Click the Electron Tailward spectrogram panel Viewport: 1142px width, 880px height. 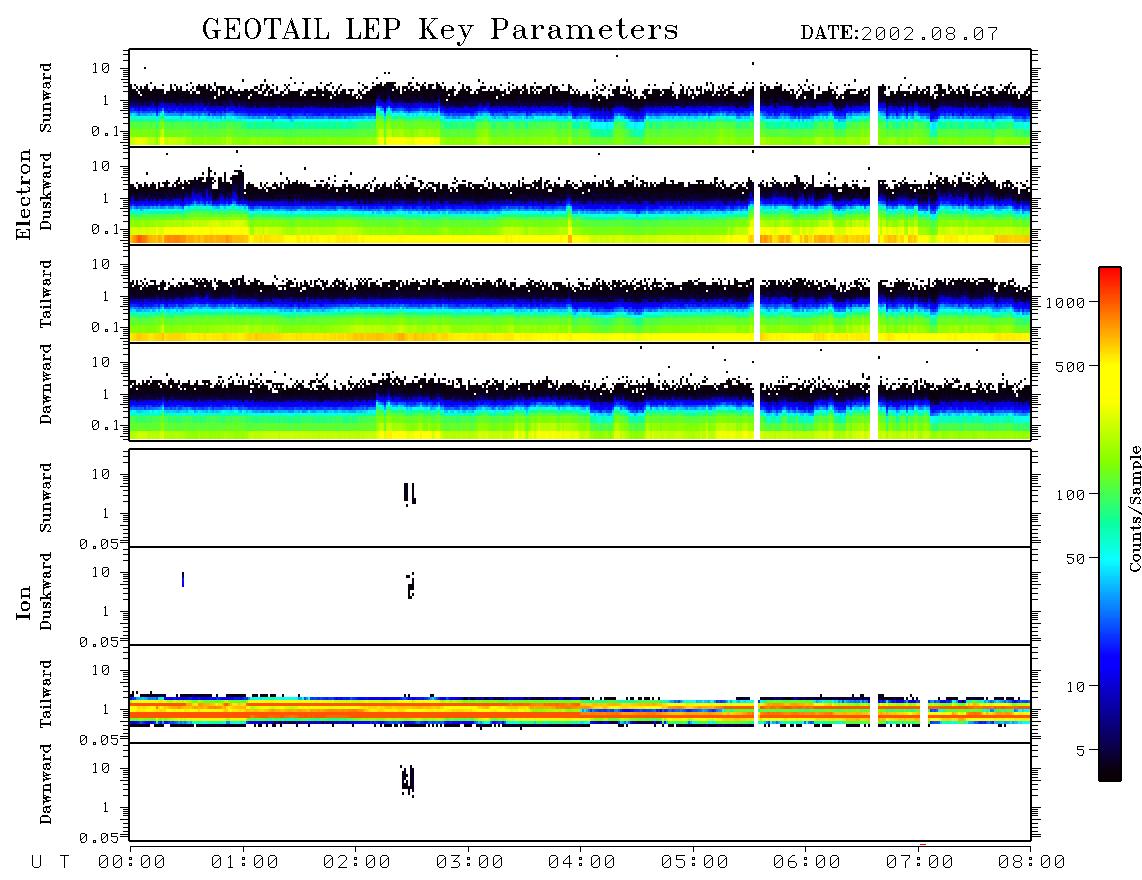coord(580,294)
